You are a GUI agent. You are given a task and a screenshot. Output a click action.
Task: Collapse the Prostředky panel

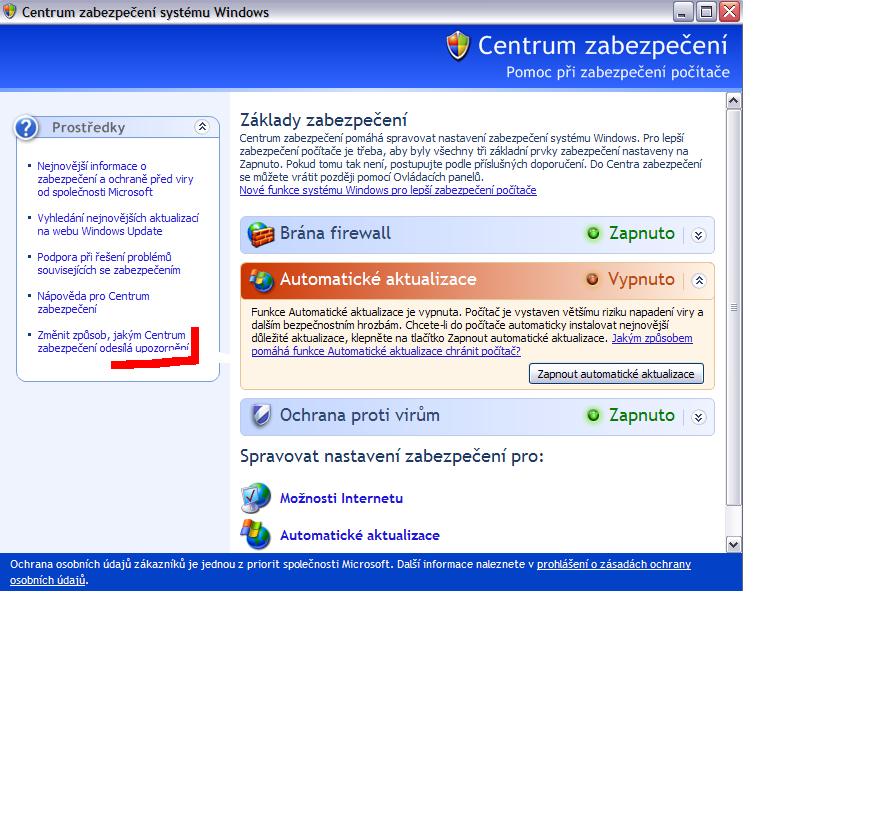(202, 127)
